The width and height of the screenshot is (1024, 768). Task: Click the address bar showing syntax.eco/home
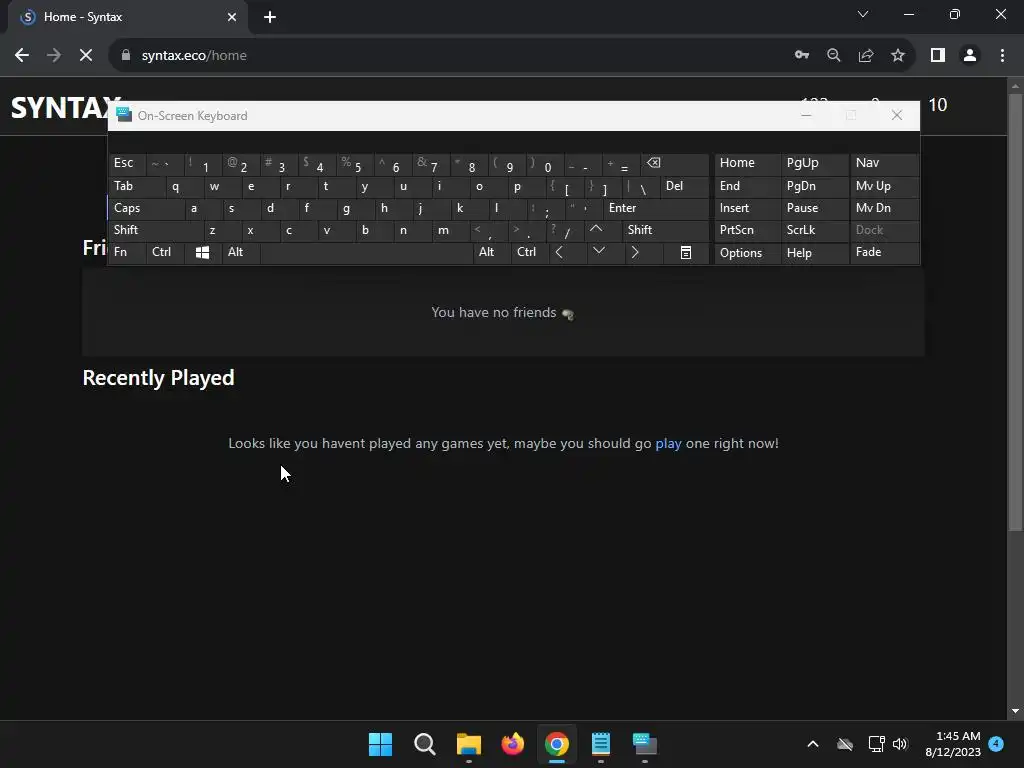click(x=451, y=56)
